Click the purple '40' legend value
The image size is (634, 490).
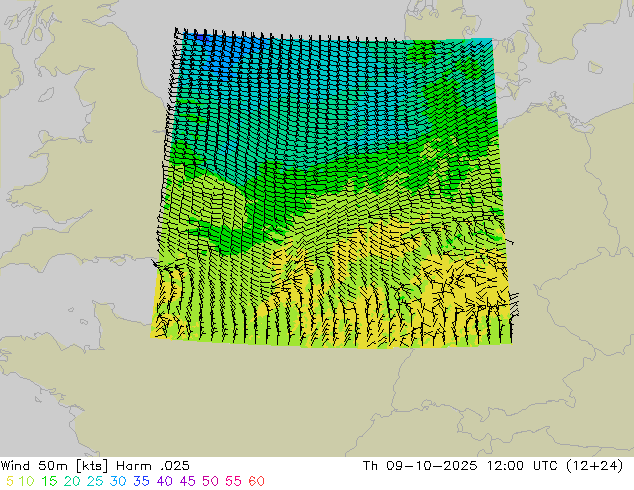(x=164, y=481)
